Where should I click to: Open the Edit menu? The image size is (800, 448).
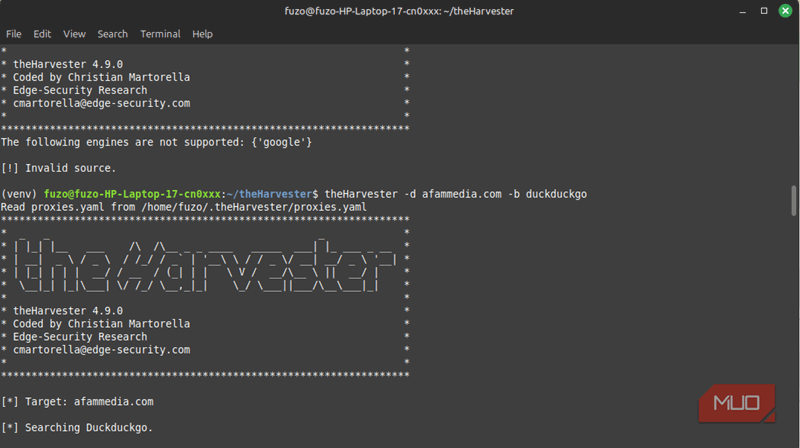click(x=42, y=34)
